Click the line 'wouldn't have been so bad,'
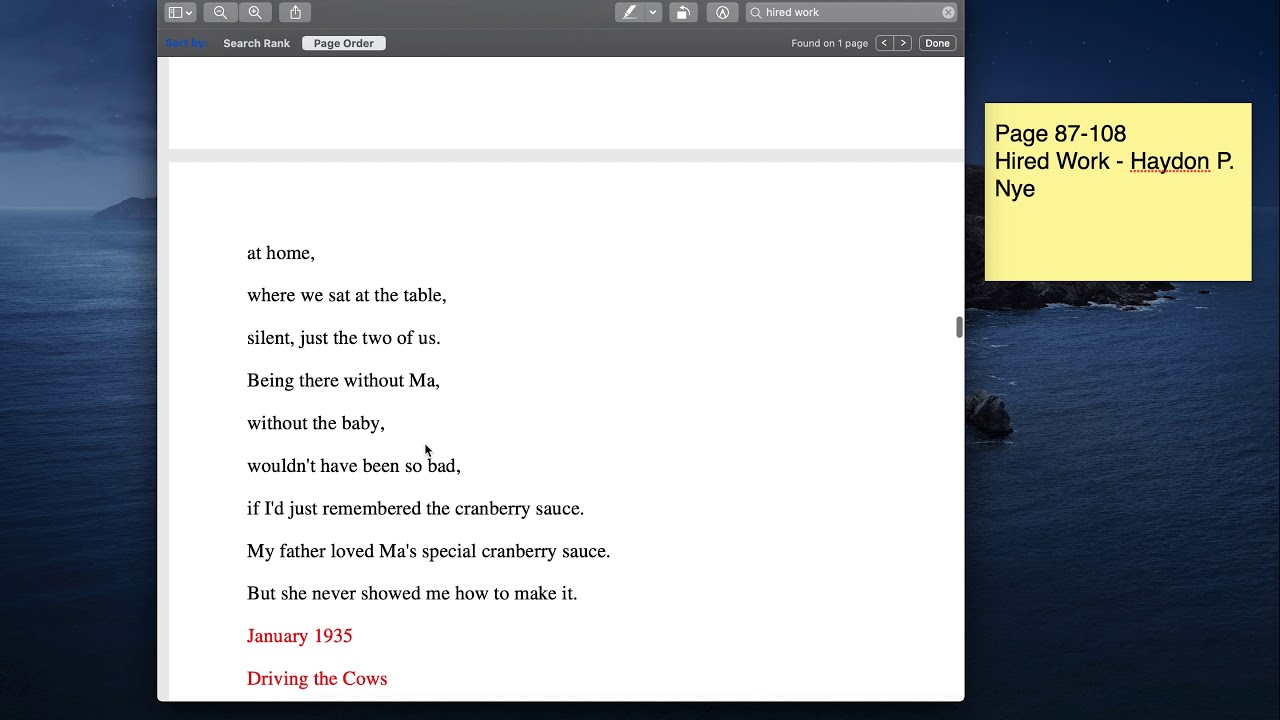 pos(354,466)
